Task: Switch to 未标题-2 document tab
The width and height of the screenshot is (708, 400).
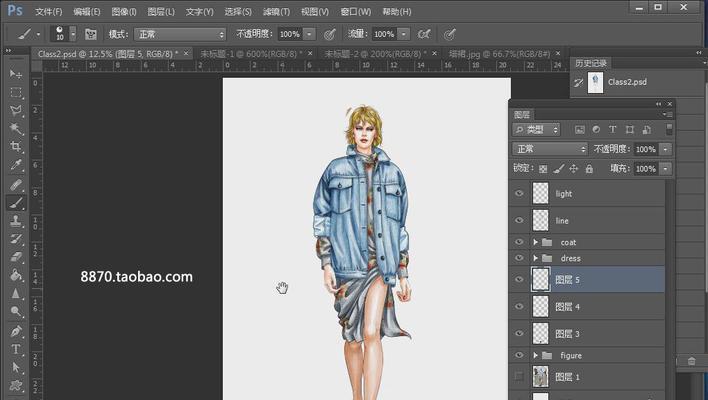Action: click(x=376, y=54)
